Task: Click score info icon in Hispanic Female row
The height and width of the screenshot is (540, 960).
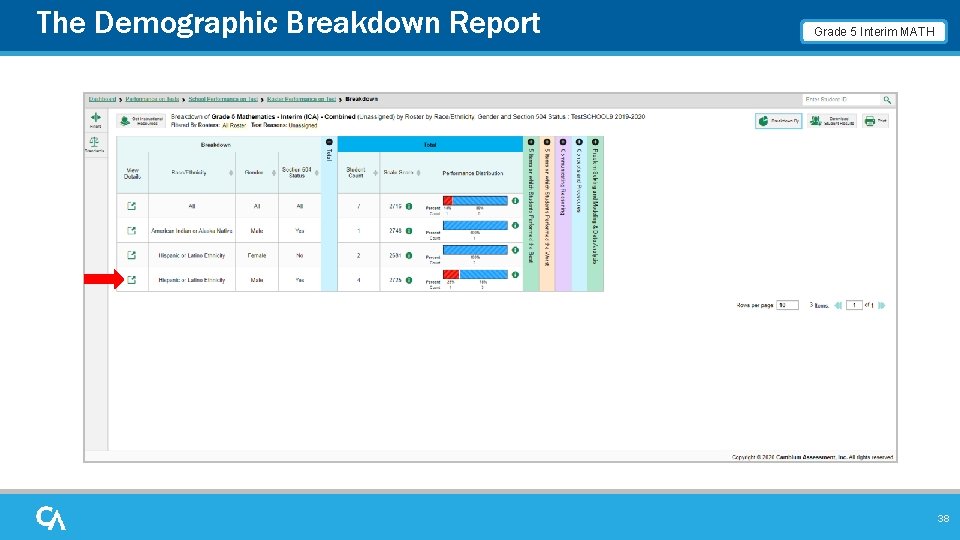Action: tap(409, 255)
